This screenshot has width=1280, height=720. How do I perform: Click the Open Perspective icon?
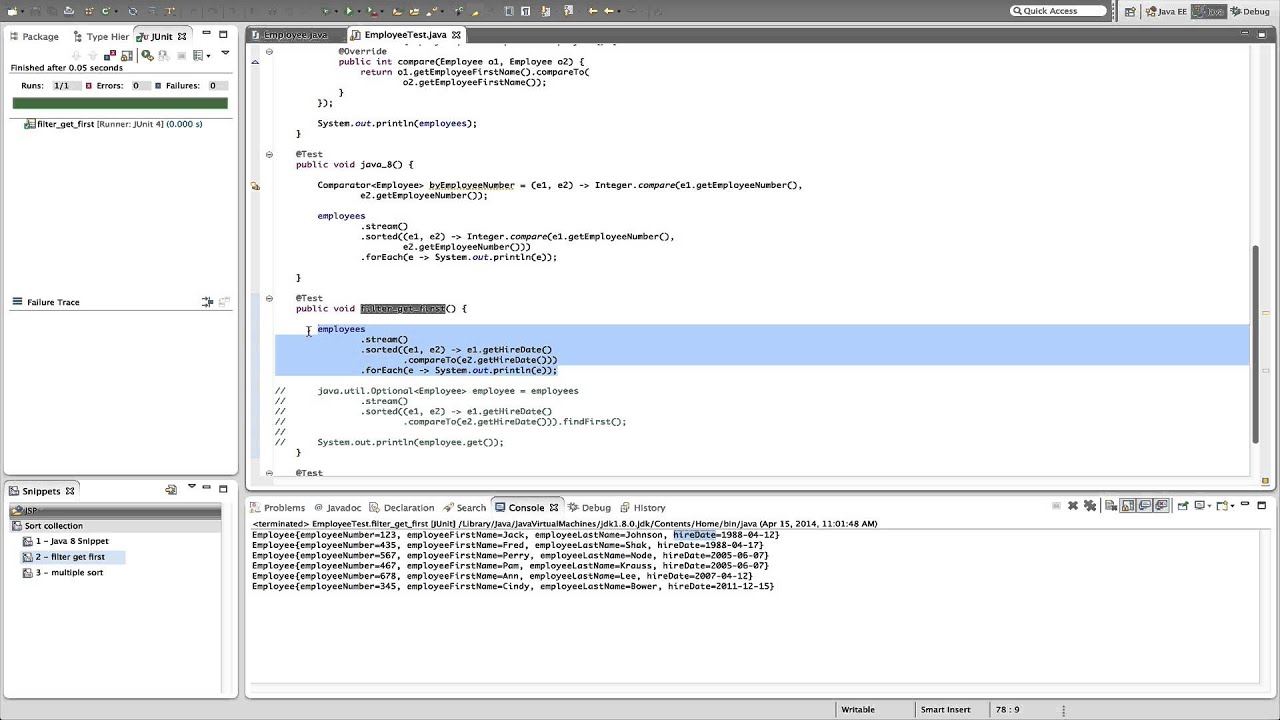pyautogui.click(x=1130, y=11)
